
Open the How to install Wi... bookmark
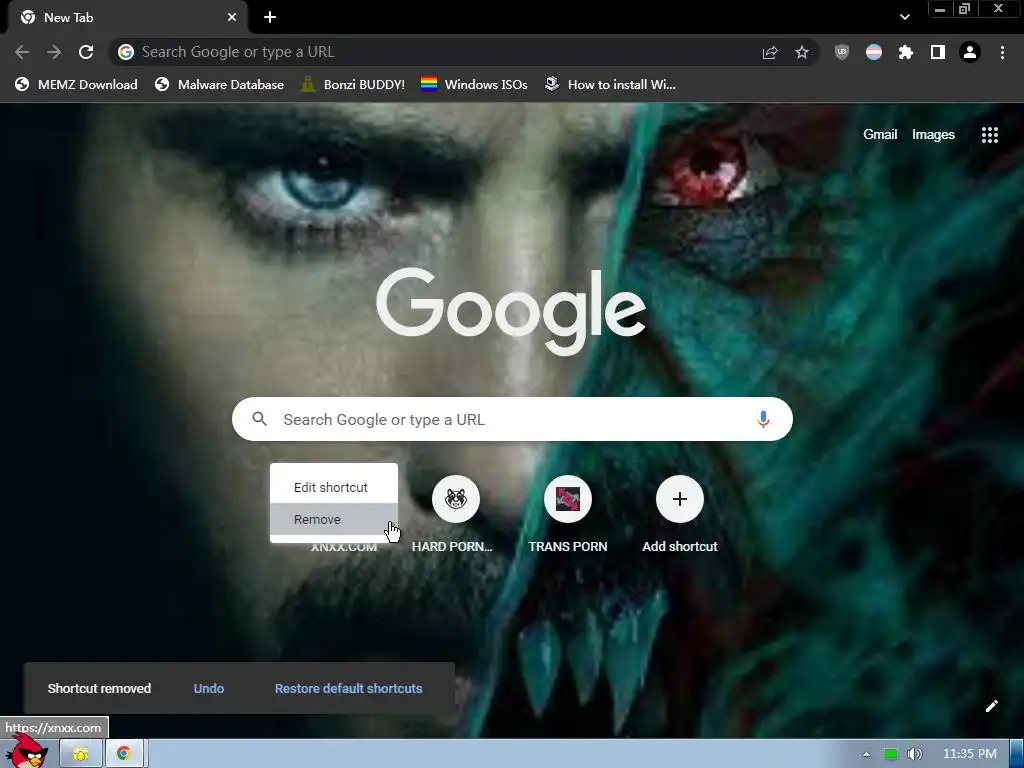pos(611,84)
